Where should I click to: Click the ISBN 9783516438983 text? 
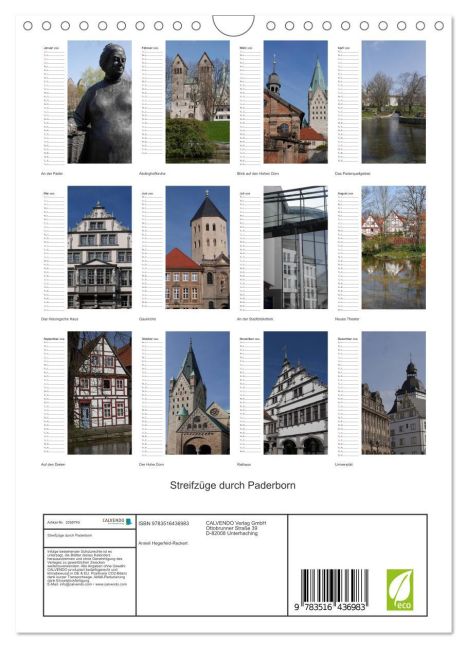[x=164, y=523]
